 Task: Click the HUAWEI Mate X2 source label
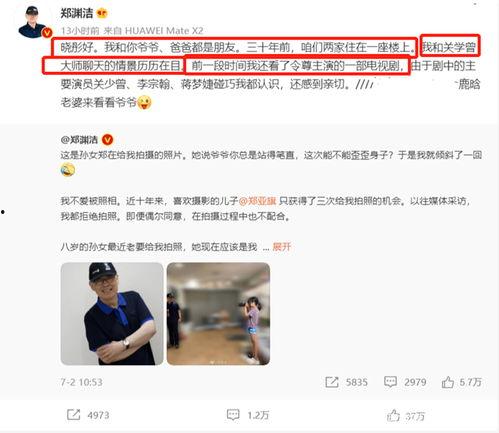pyautogui.click(x=164, y=31)
